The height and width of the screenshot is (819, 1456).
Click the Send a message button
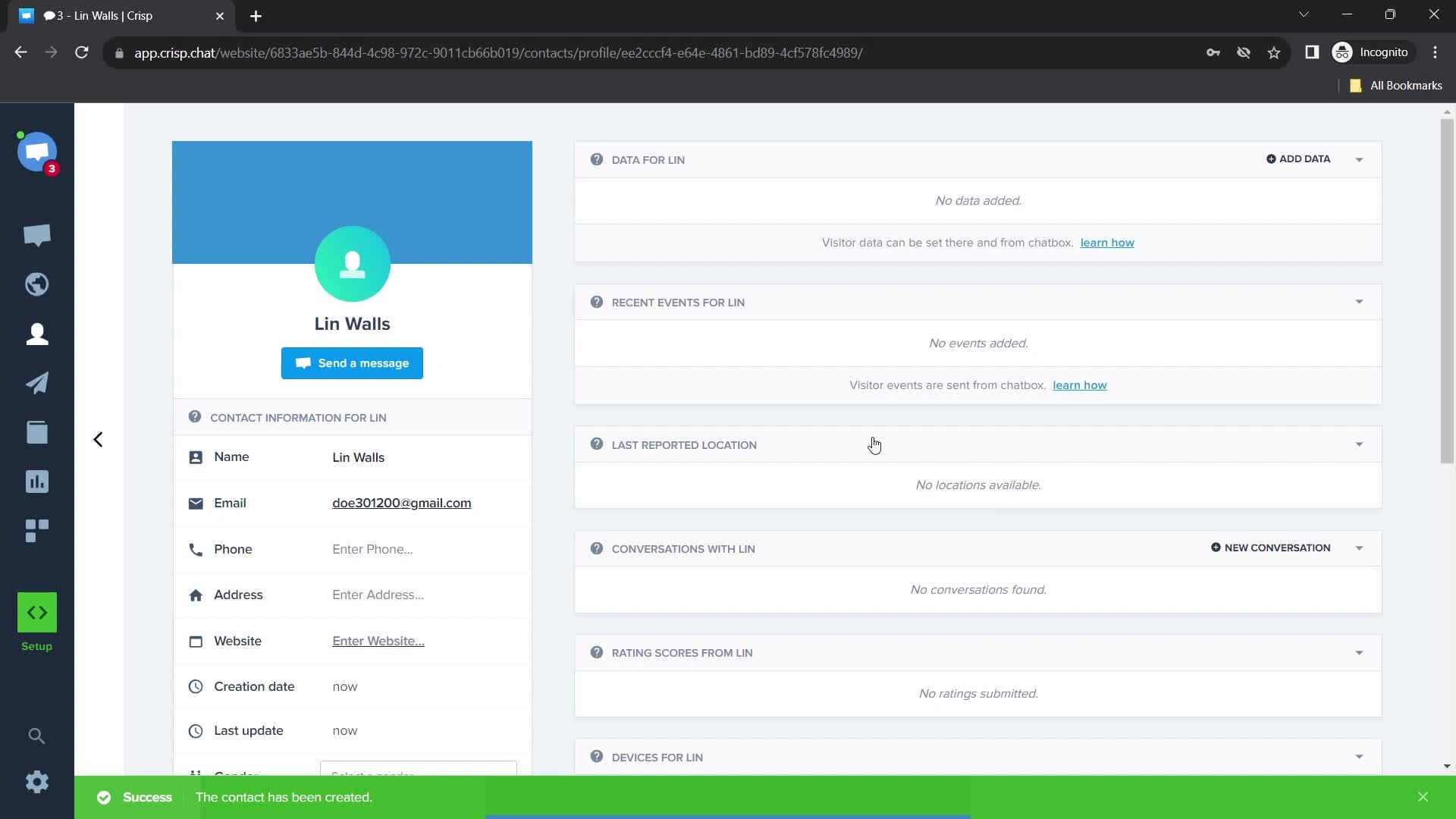click(x=352, y=363)
